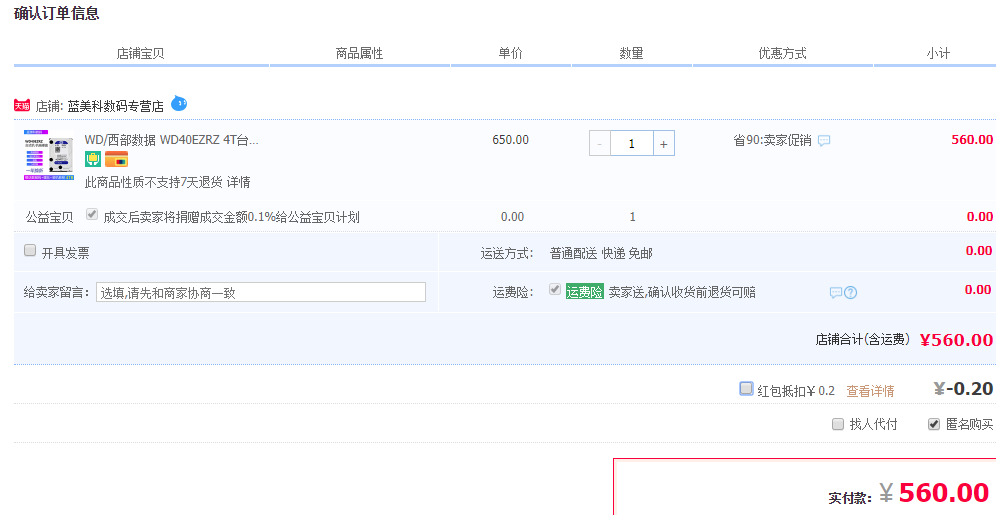Click the 小计 column header

click(x=938, y=53)
